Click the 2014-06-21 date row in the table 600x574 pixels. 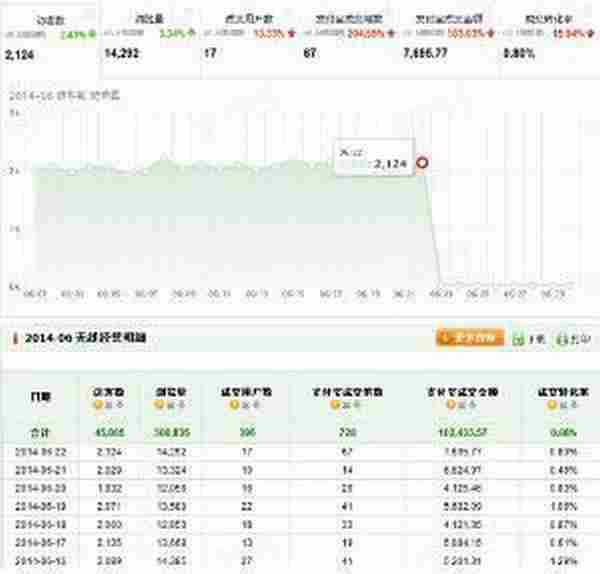tap(37, 466)
